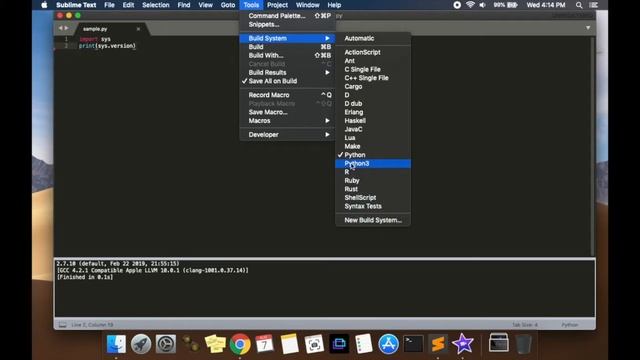This screenshot has height=360, width=640.
Task: Open System Preferences from the dock
Action: pos(166,344)
